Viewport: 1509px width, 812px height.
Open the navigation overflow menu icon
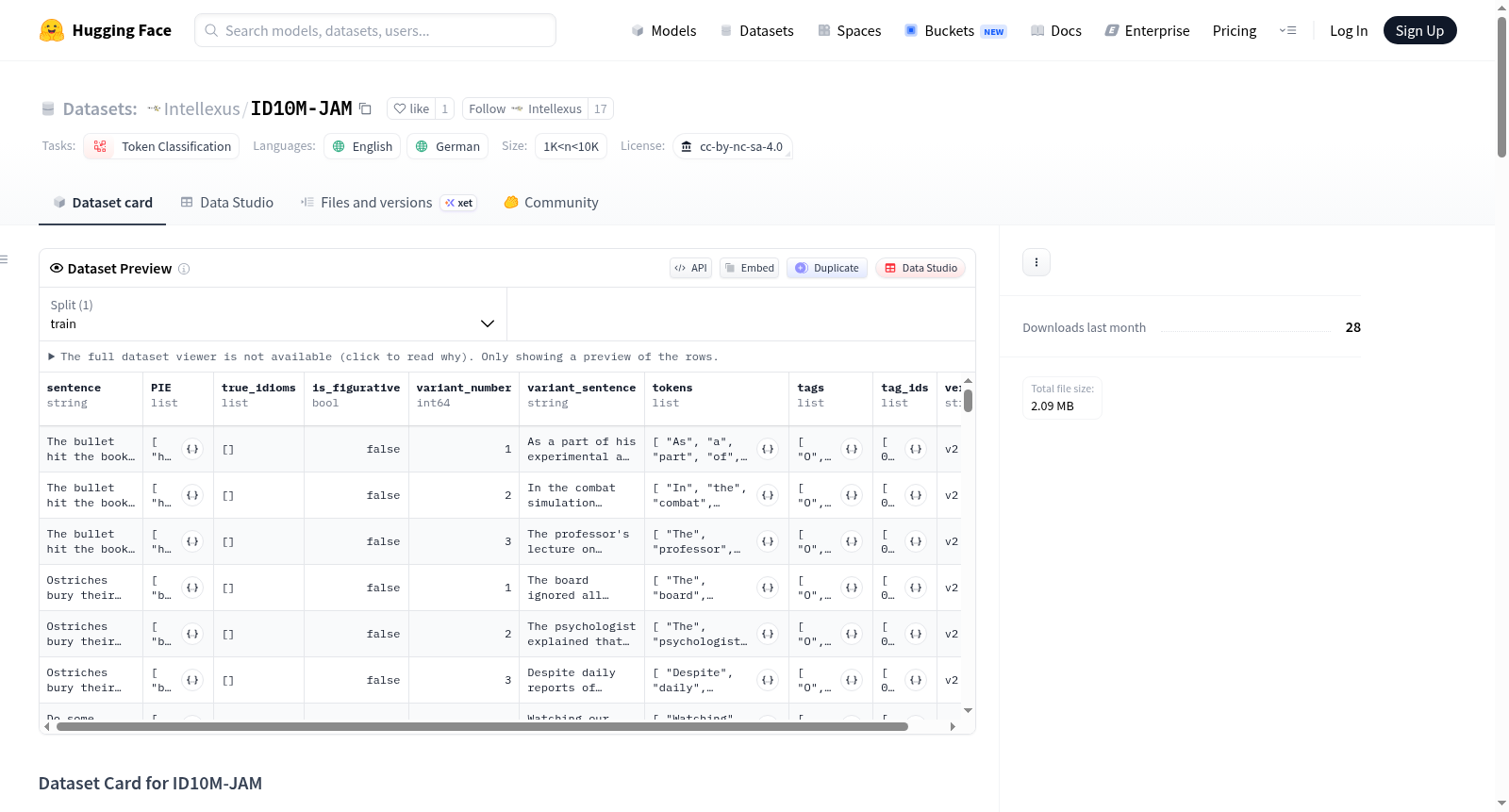pyautogui.click(x=1287, y=30)
